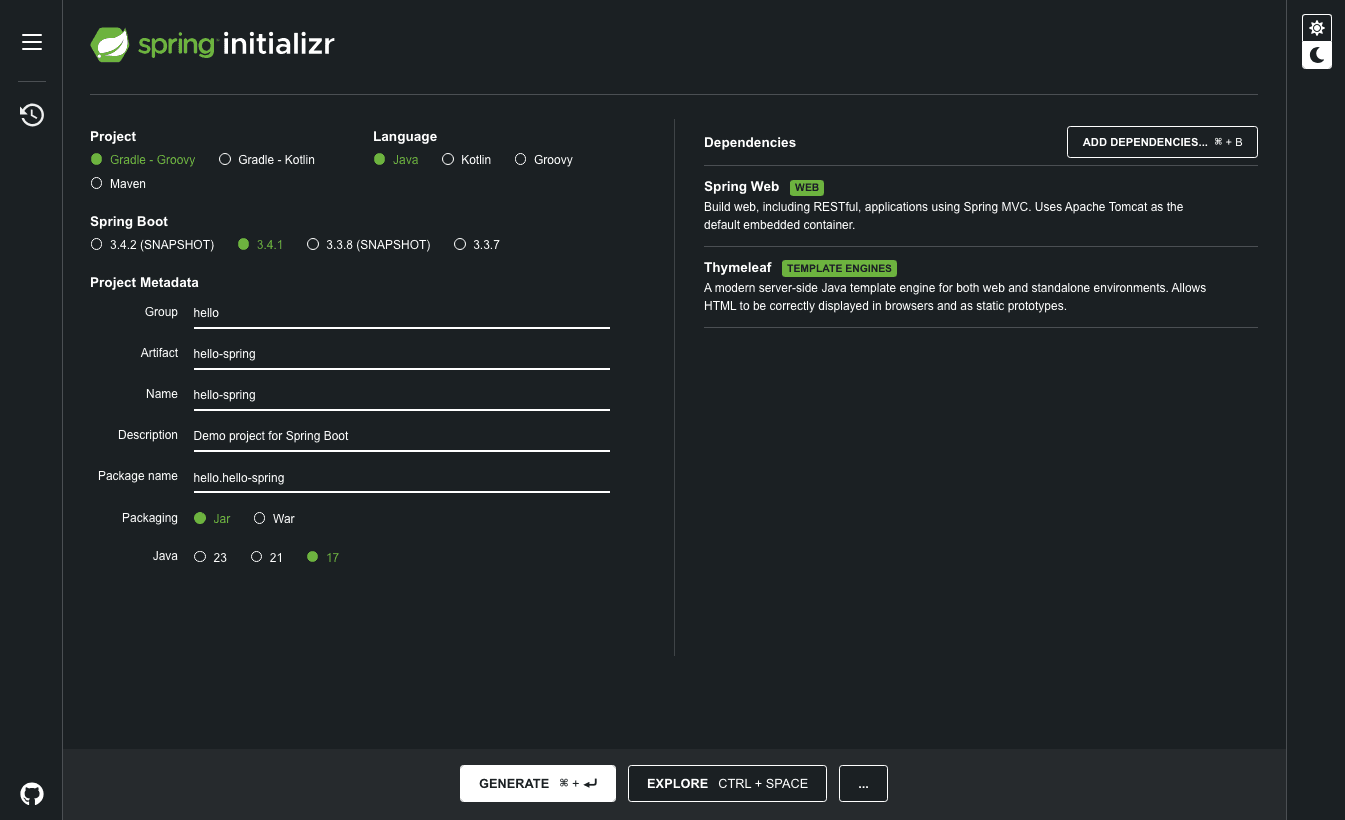Open the hamburger menu icon
This screenshot has width=1345, height=820.
pos(32,42)
